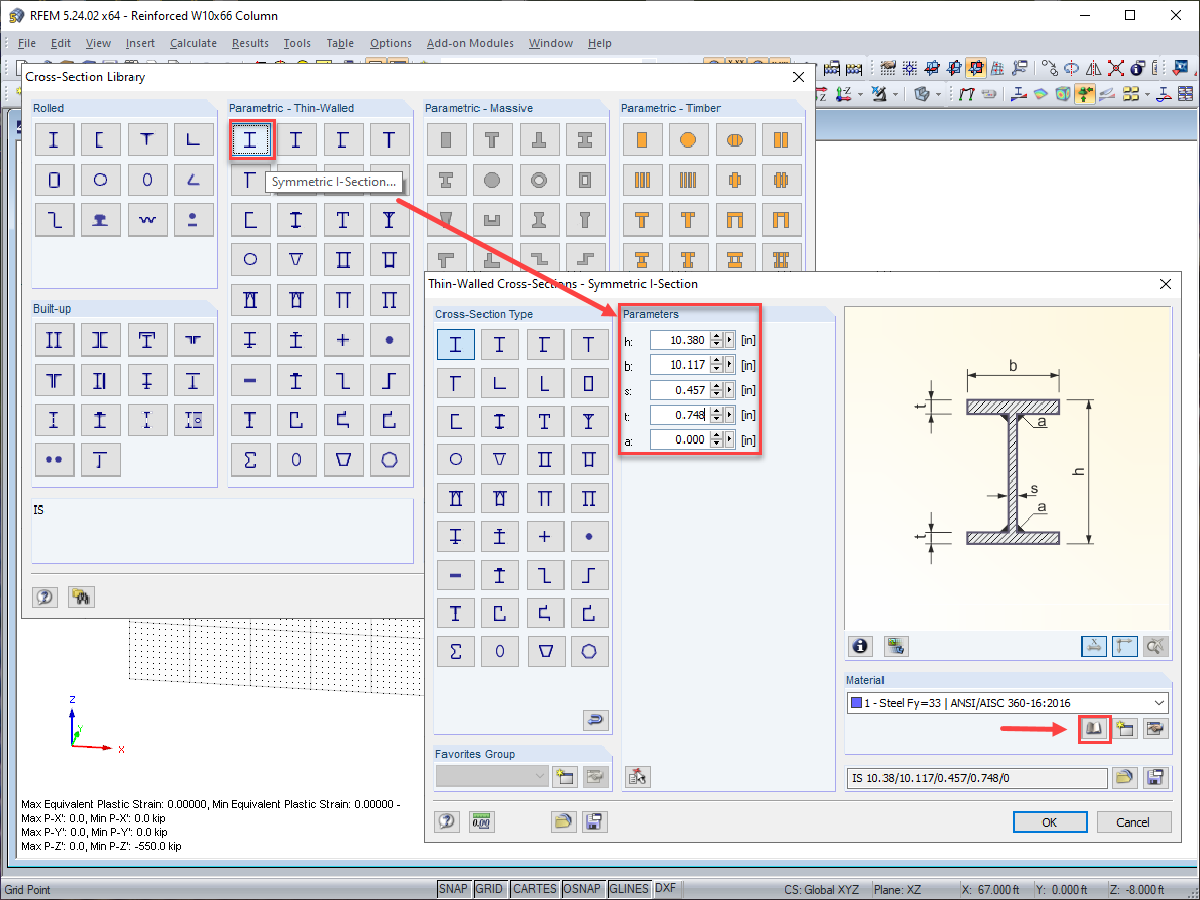This screenshot has width=1200, height=900.
Task: Save cross-section with floppy disk icon
Action: click(1157, 777)
